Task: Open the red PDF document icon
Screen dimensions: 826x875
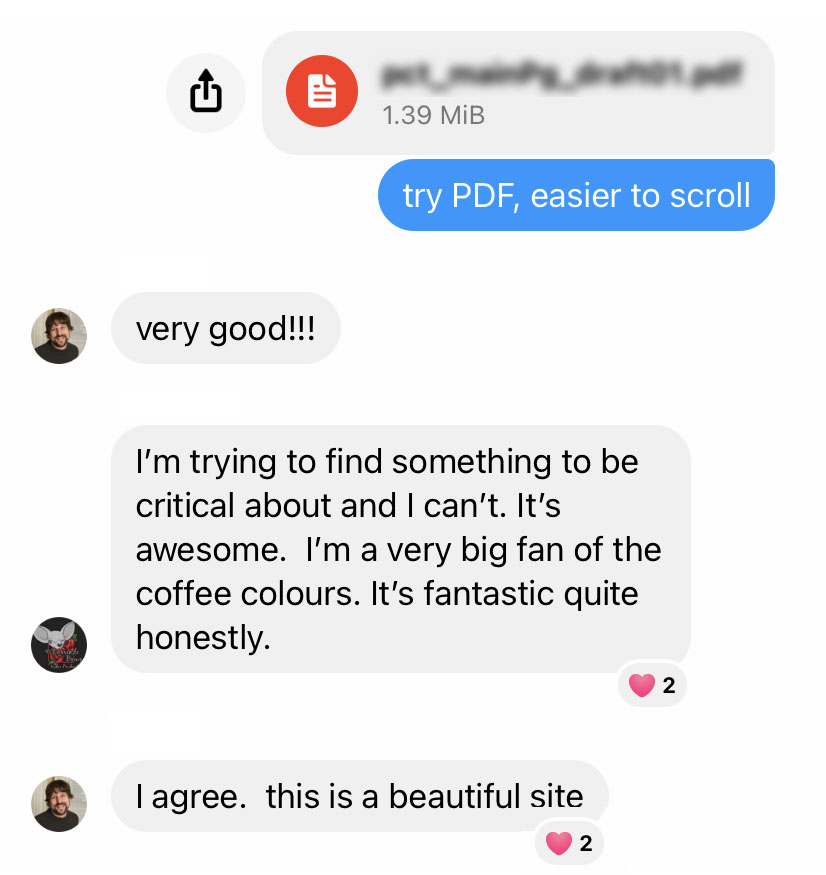Action: tap(322, 91)
